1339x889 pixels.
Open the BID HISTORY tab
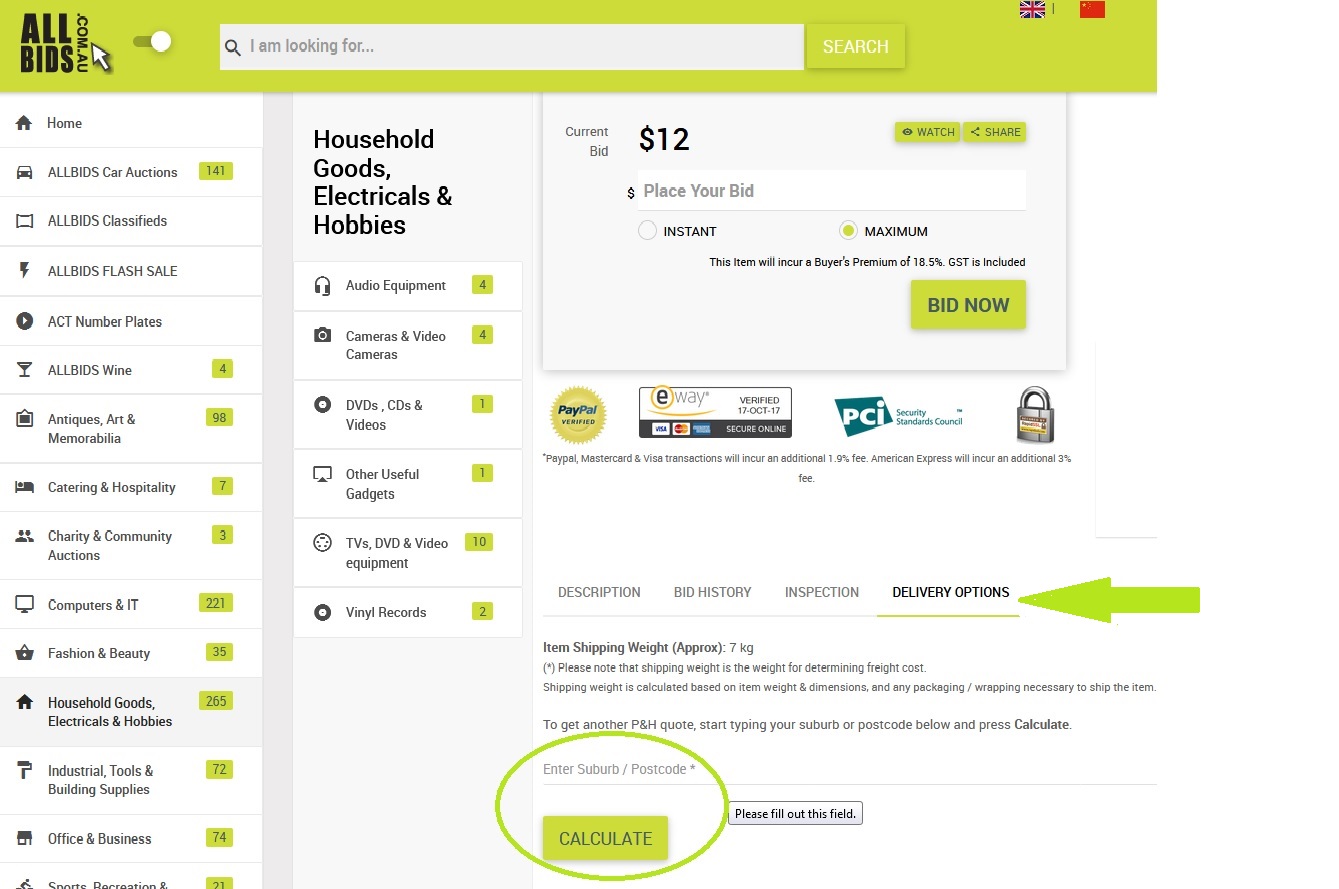coord(712,592)
